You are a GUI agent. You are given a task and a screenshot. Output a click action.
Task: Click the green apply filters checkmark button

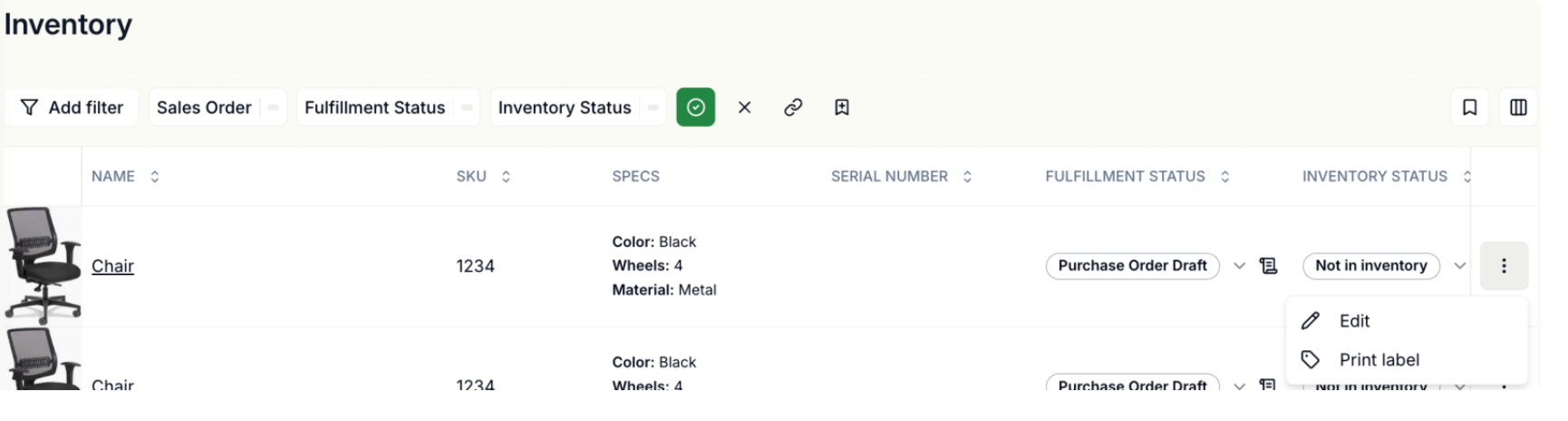pyautogui.click(x=695, y=107)
